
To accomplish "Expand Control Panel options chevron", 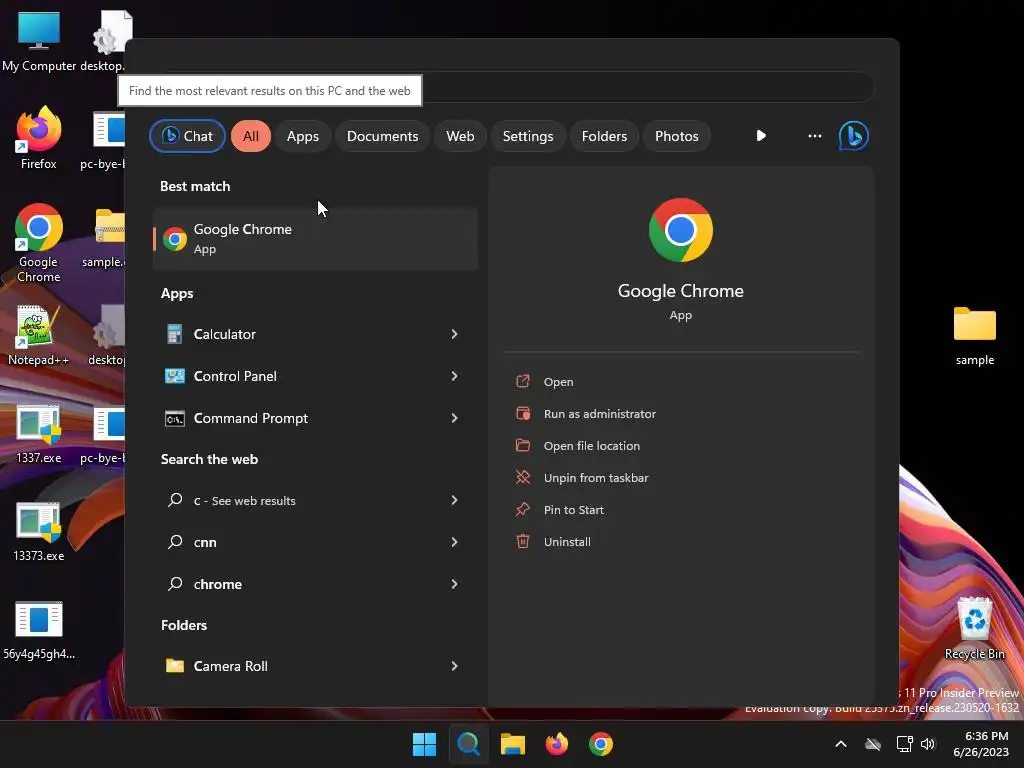I will (455, 376).
